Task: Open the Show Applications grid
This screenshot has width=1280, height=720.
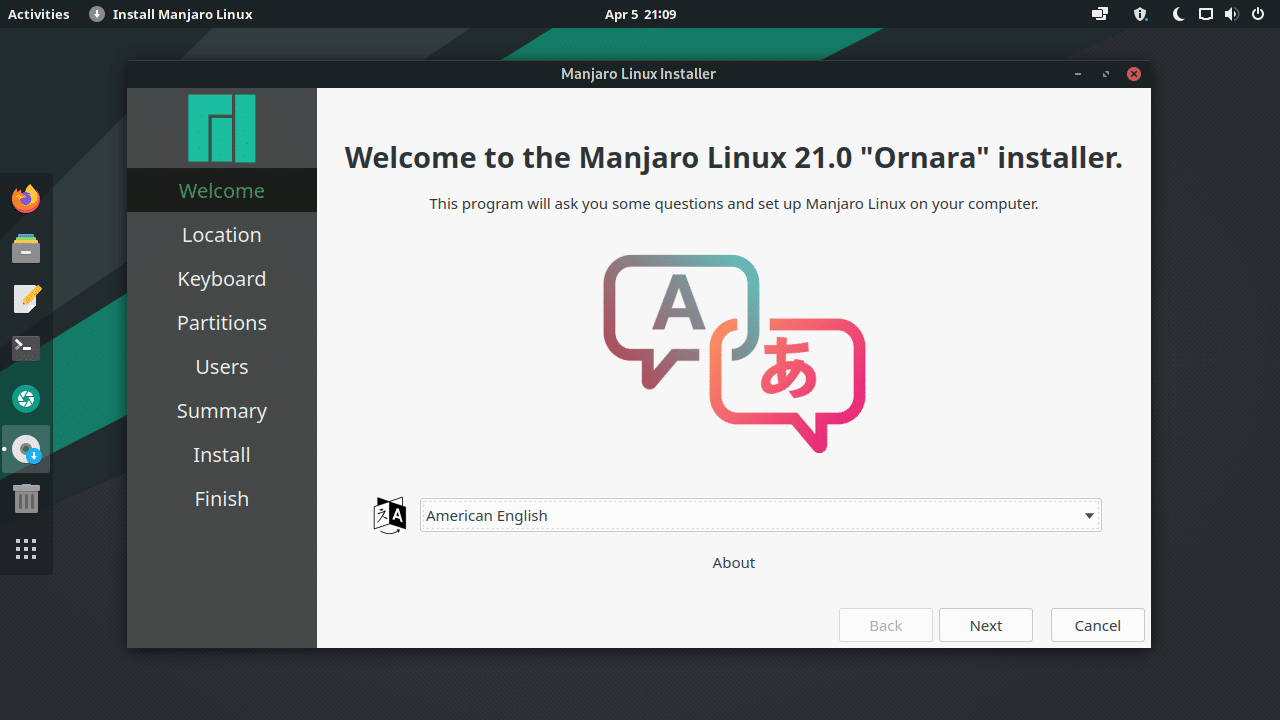Action: pos(25,548)
